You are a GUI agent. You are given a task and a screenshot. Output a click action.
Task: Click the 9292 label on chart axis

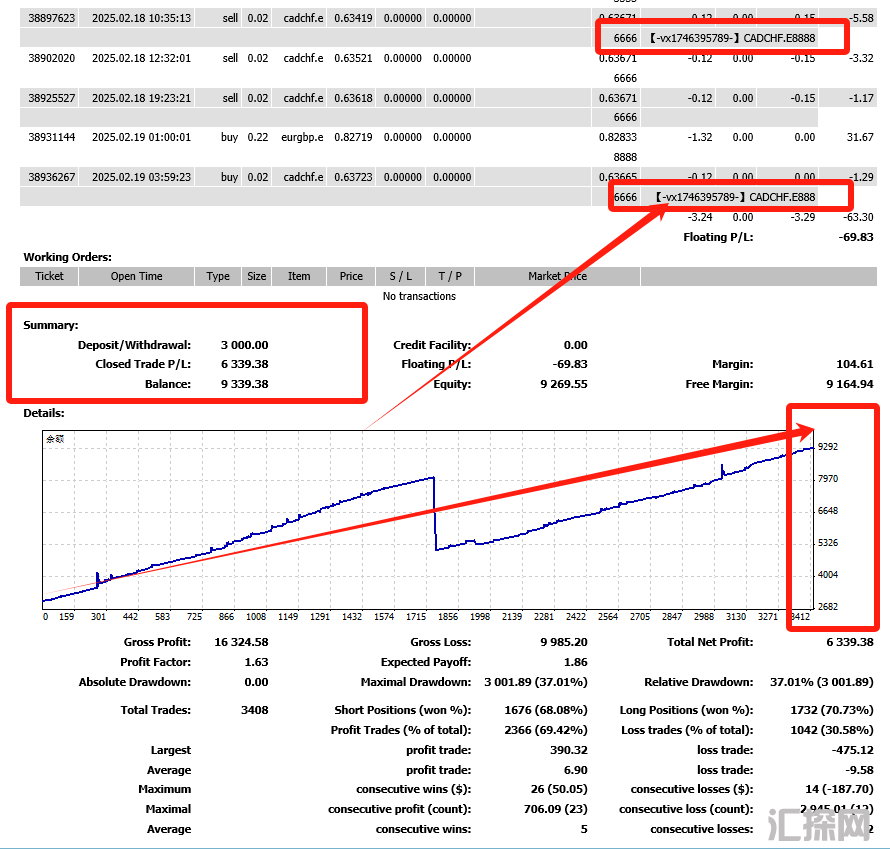coord(827,447)
